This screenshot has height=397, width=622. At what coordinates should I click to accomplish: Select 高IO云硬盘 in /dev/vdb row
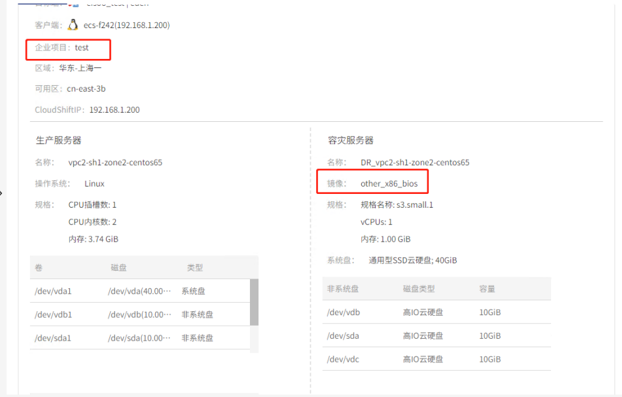(423, 313)
